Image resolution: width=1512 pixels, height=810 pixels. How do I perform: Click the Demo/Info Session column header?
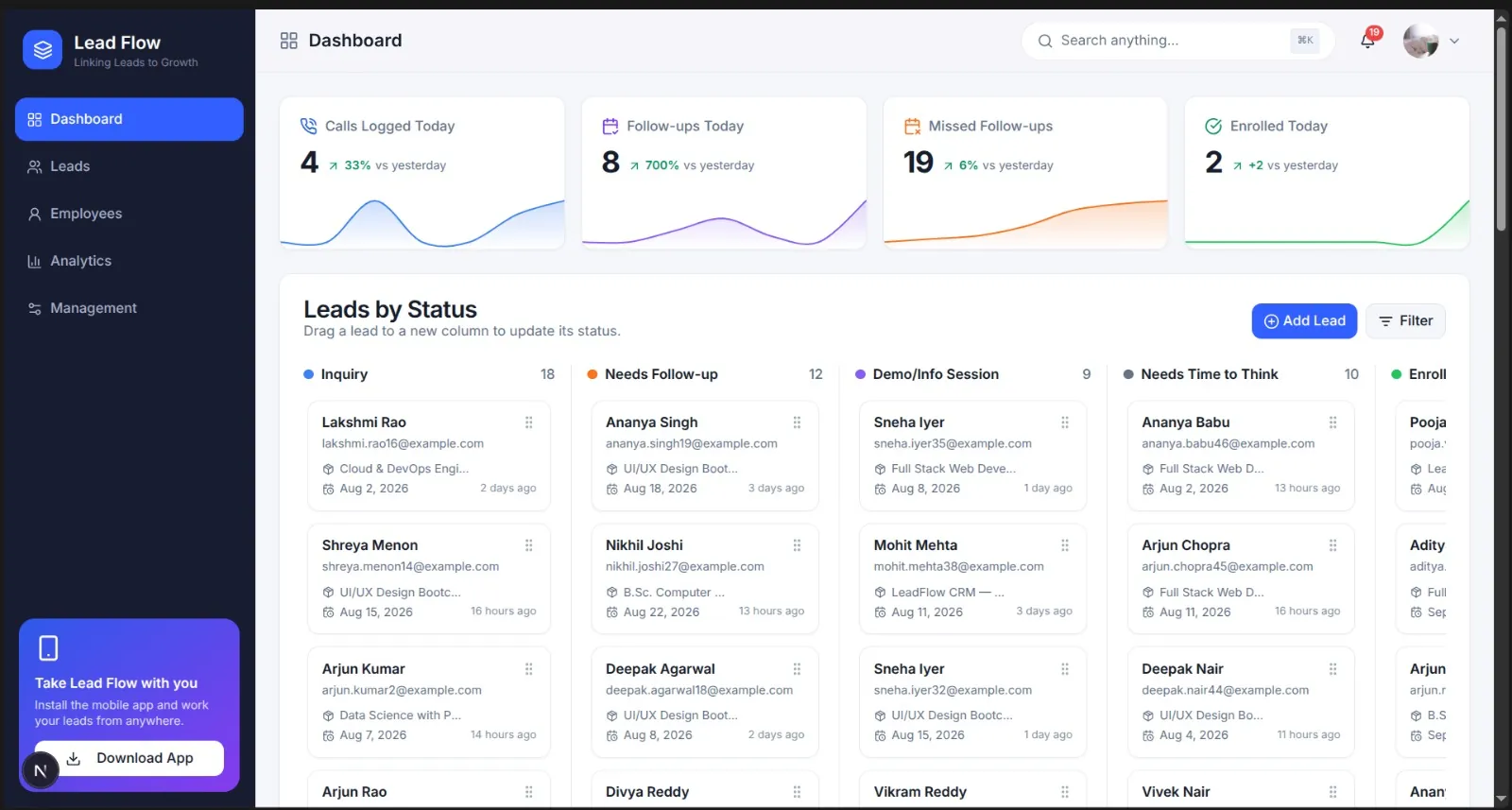[972, 374]
